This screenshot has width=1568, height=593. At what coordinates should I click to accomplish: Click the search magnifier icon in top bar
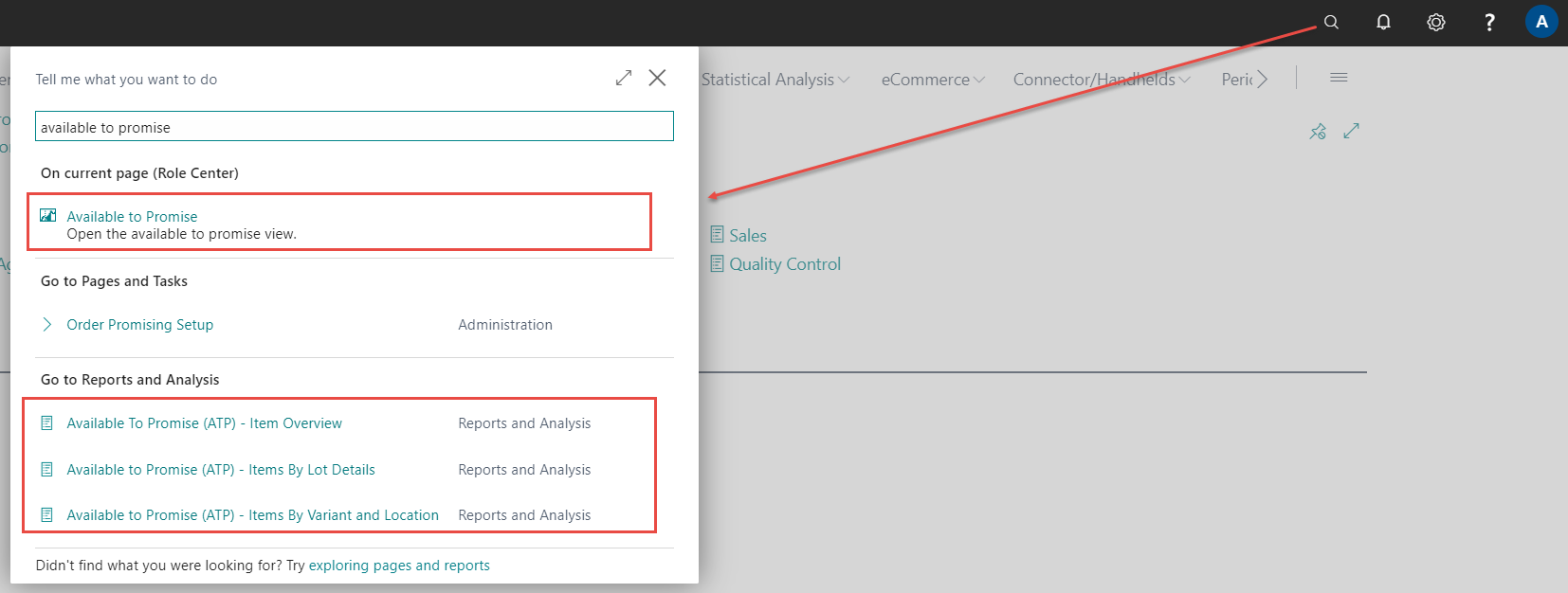tap(1331, 22)
